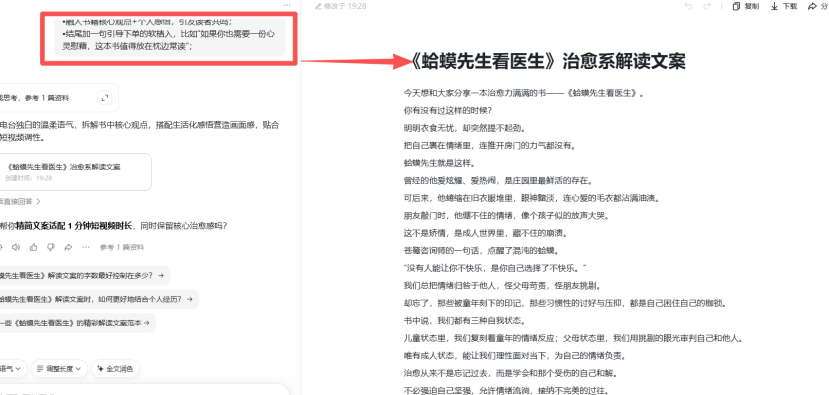
Task: Download the document with 下载 button
Action: click(784, 6)
